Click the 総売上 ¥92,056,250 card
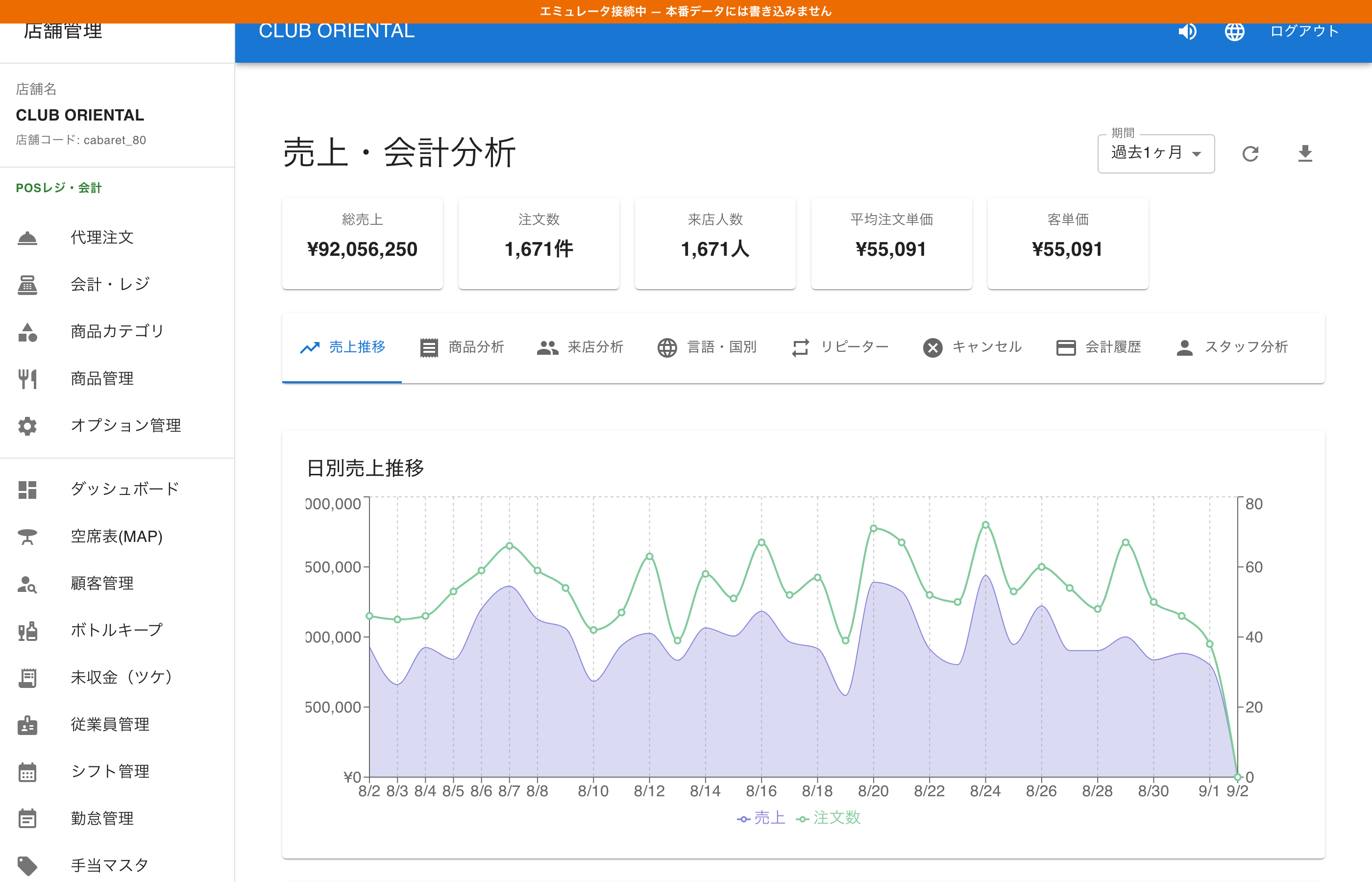Image resolution: width=1372 pixels, height=882 pixels. 363,244
